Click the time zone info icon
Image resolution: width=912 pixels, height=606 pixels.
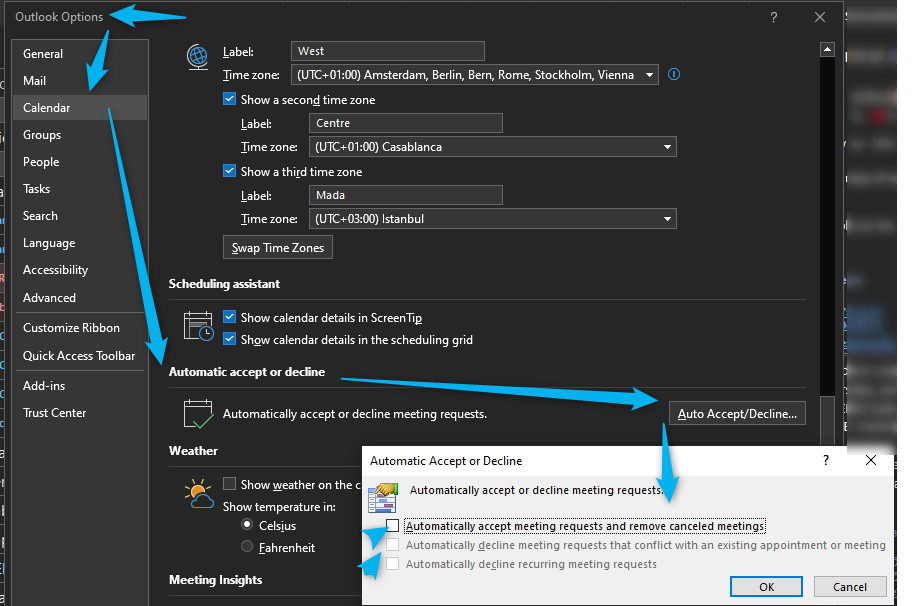click(x=674, y=74)
